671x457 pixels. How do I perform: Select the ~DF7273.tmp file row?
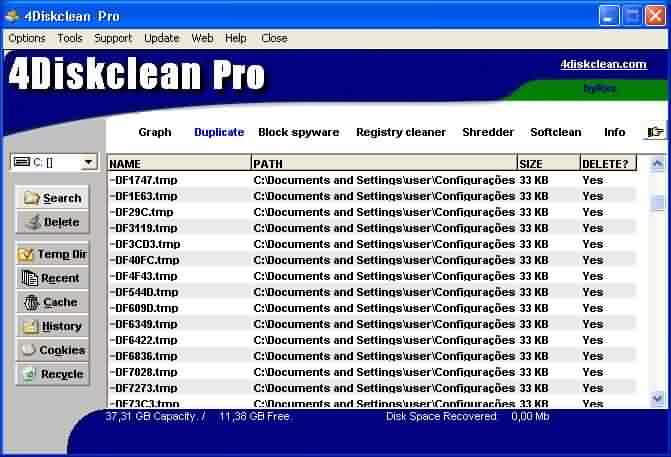click(x=371, y=388)
